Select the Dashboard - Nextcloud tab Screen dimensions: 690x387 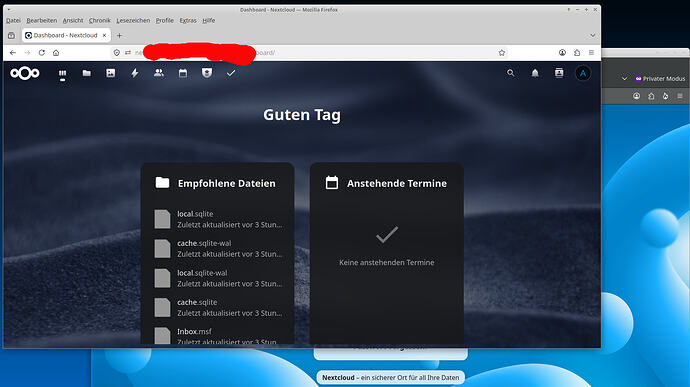pos(66,35)
